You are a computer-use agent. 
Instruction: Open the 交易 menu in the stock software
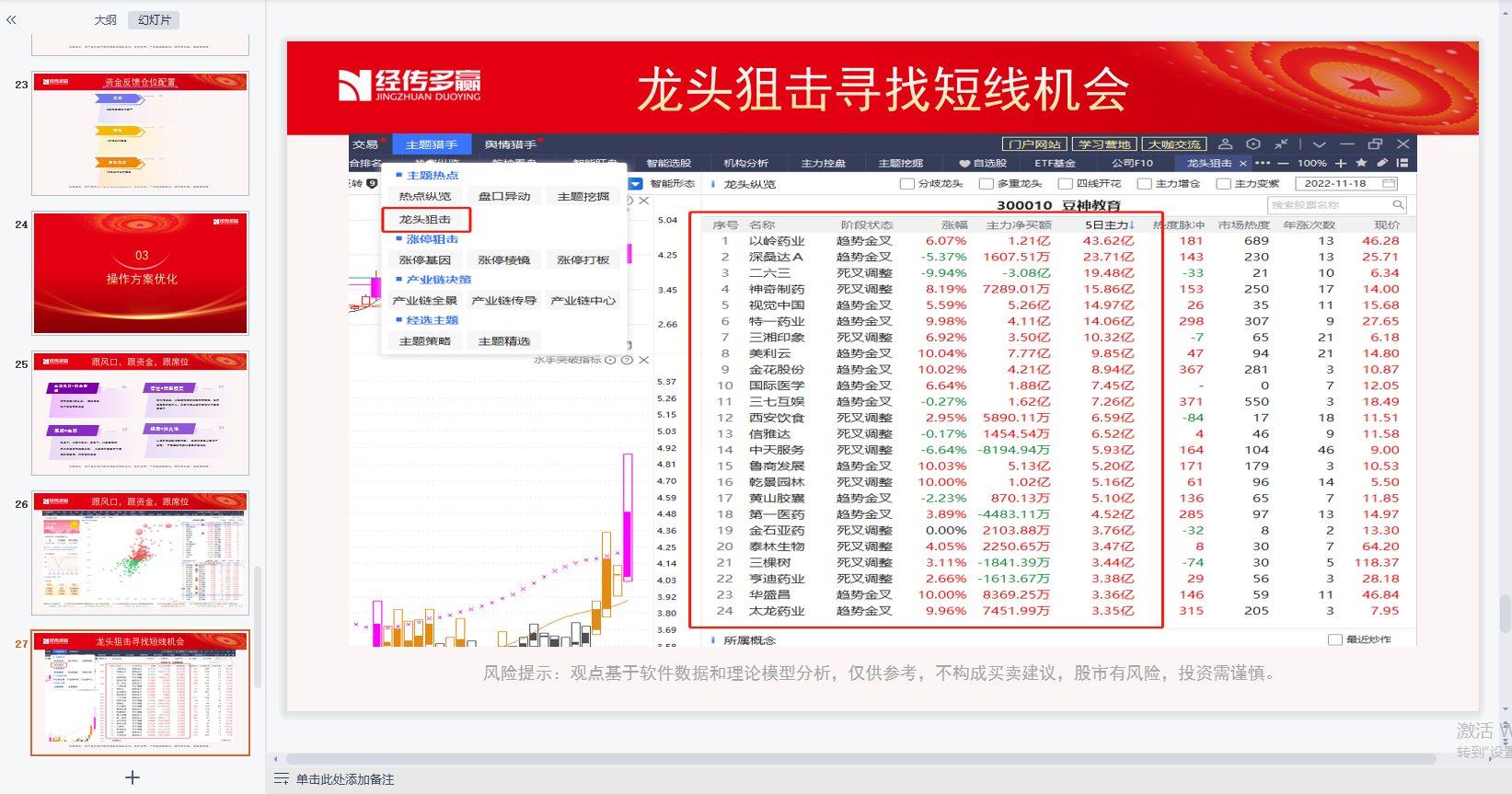click(365, 144)
